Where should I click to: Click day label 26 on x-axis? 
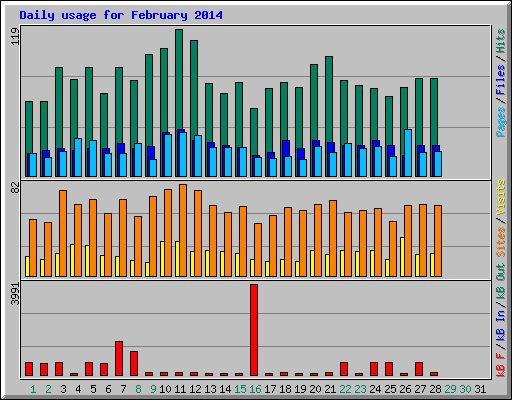click(x=405, y=389)
